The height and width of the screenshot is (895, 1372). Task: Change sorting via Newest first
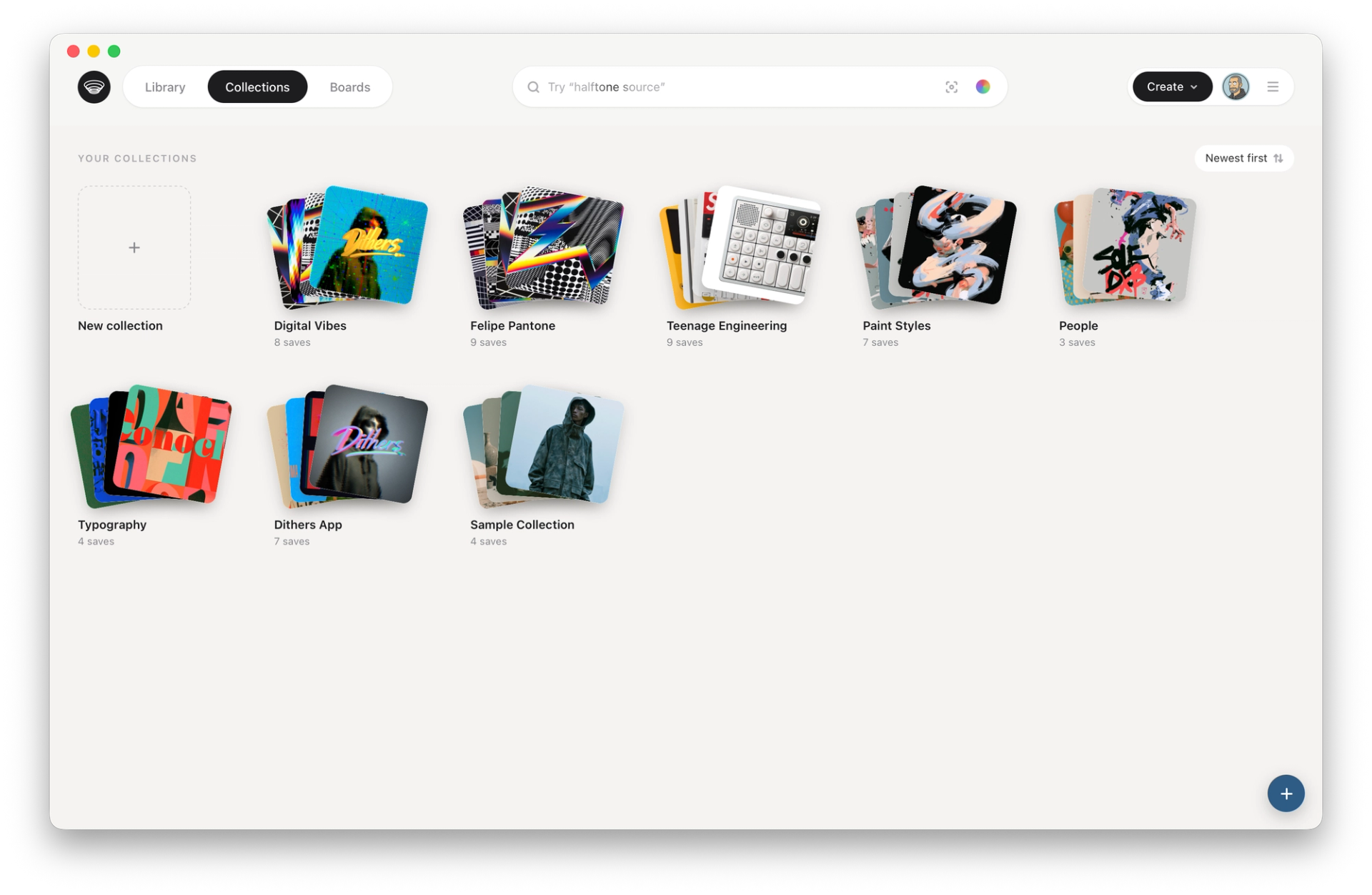(1243, 158)
